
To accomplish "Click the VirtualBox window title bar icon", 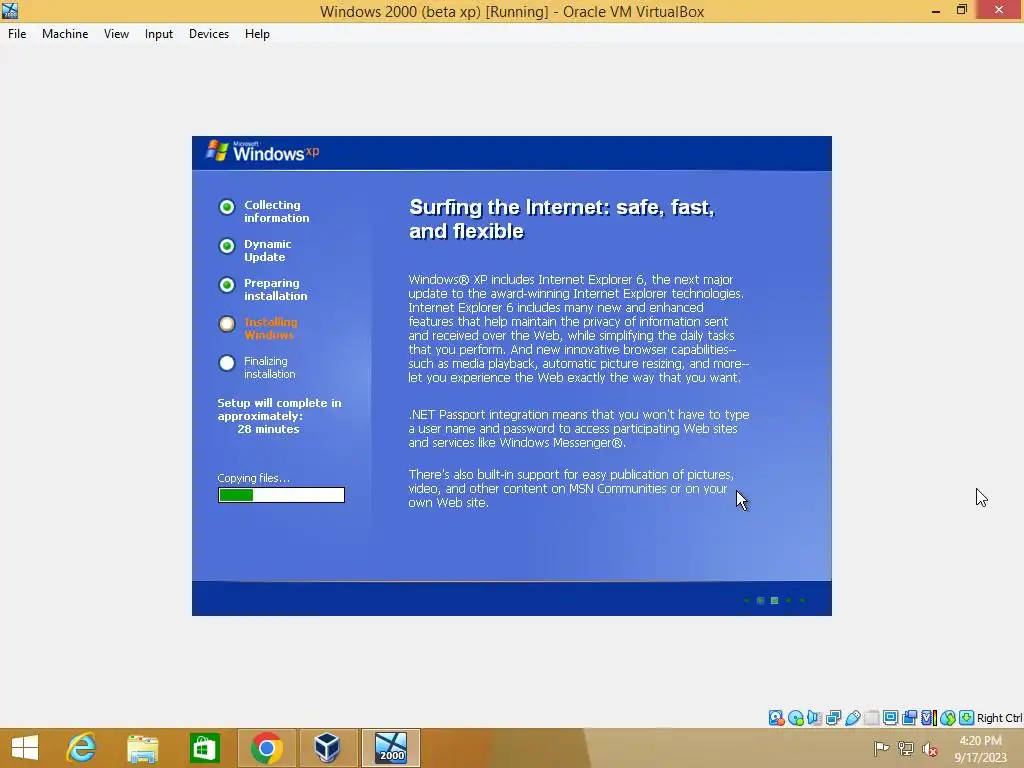I will 10,10.
